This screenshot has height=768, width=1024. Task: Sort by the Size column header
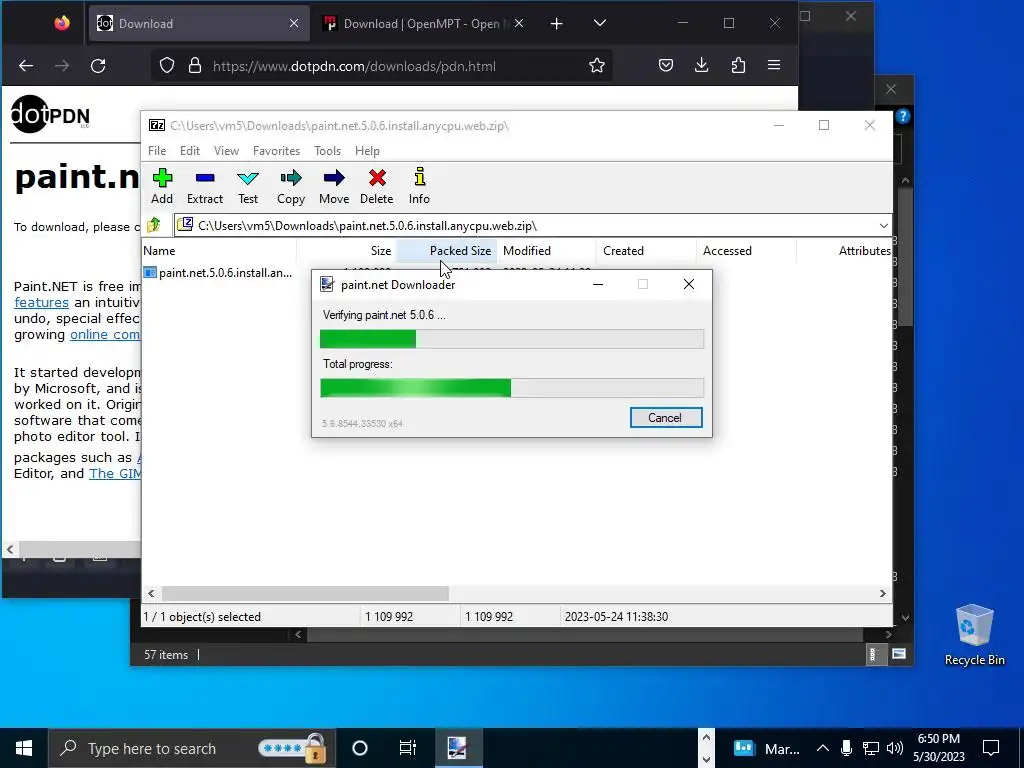click(x=346, y=251)
